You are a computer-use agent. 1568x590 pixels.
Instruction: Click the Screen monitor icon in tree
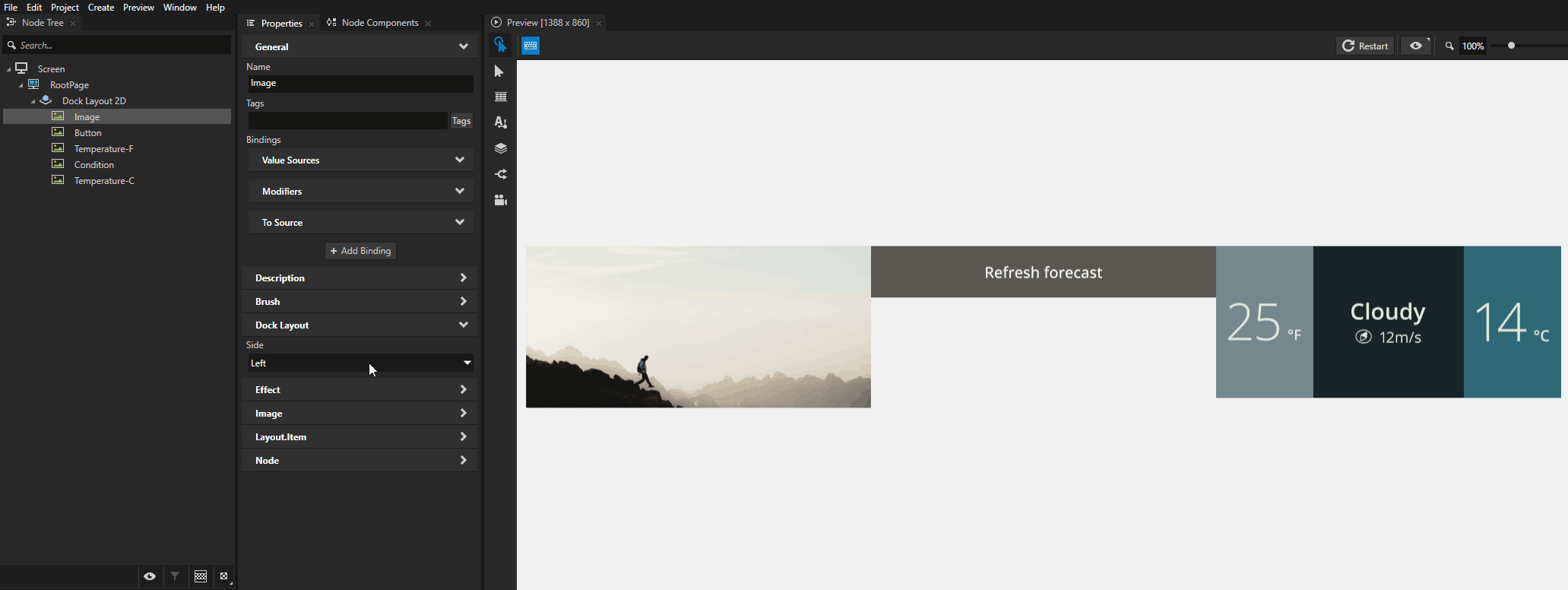[x=22, y=68]
